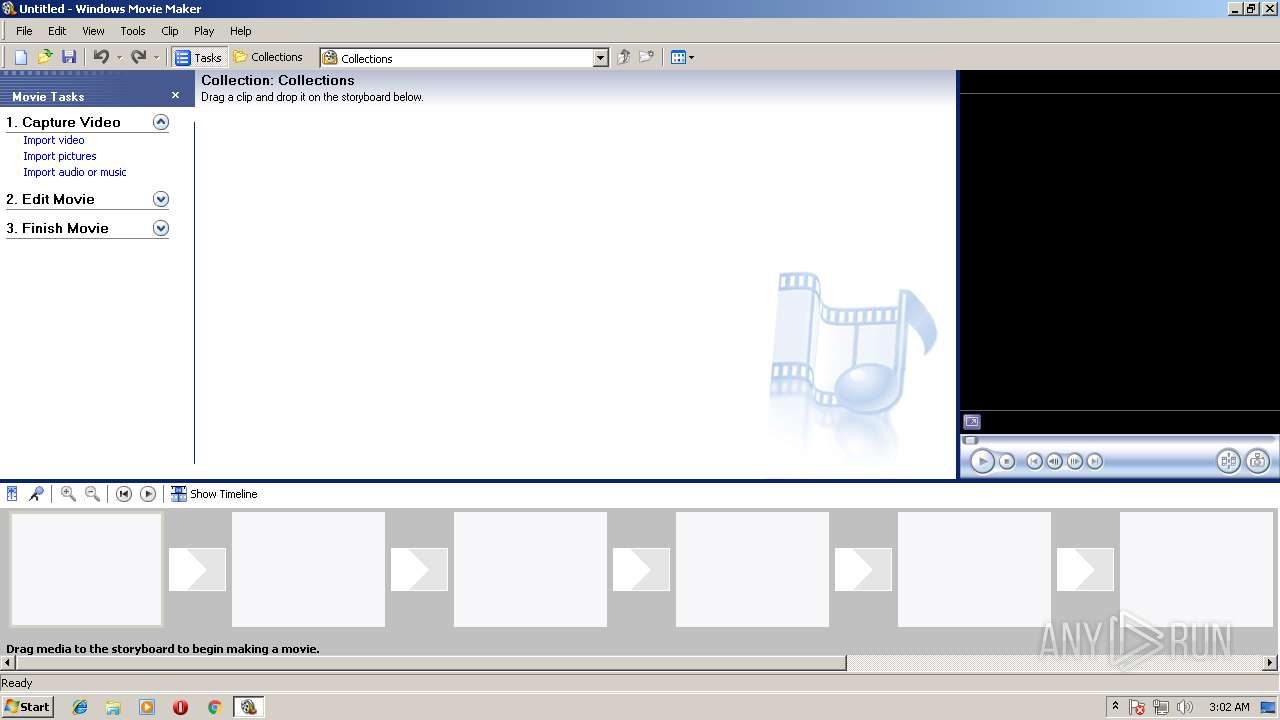Create a new project with the blank page icon
Image resolution: width=1280 pixels, height=720 pixels.
(21, 58)
